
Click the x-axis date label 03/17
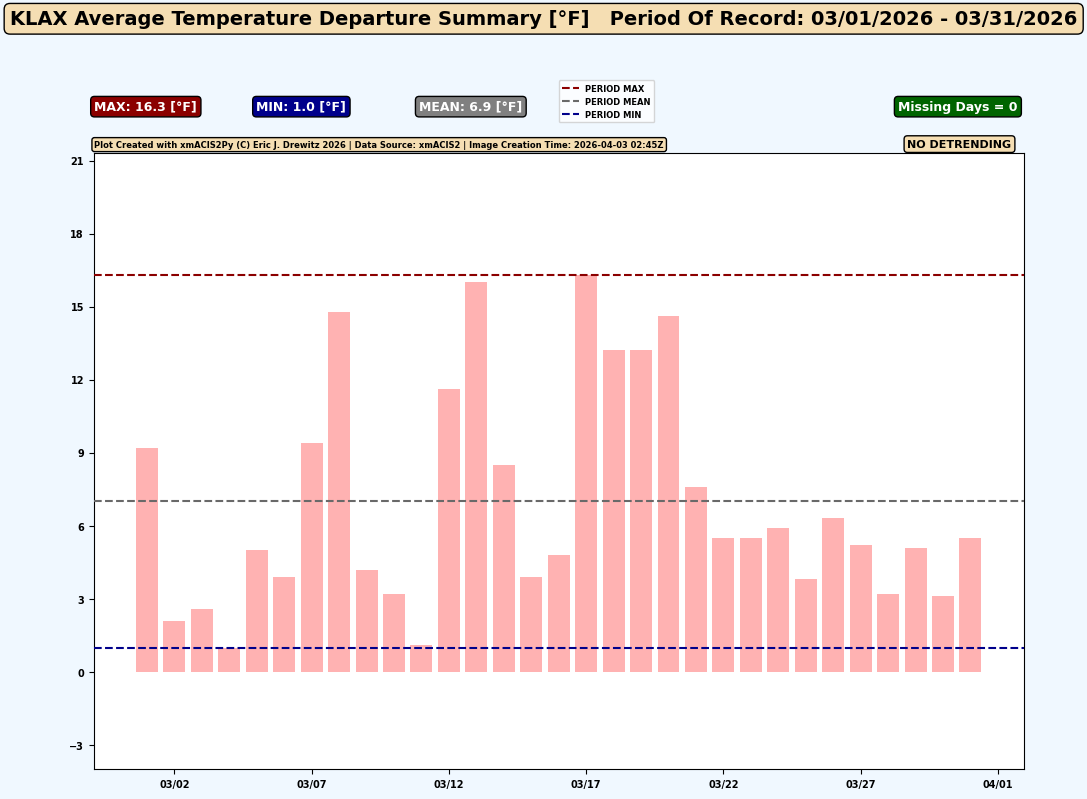coord(586,784)
